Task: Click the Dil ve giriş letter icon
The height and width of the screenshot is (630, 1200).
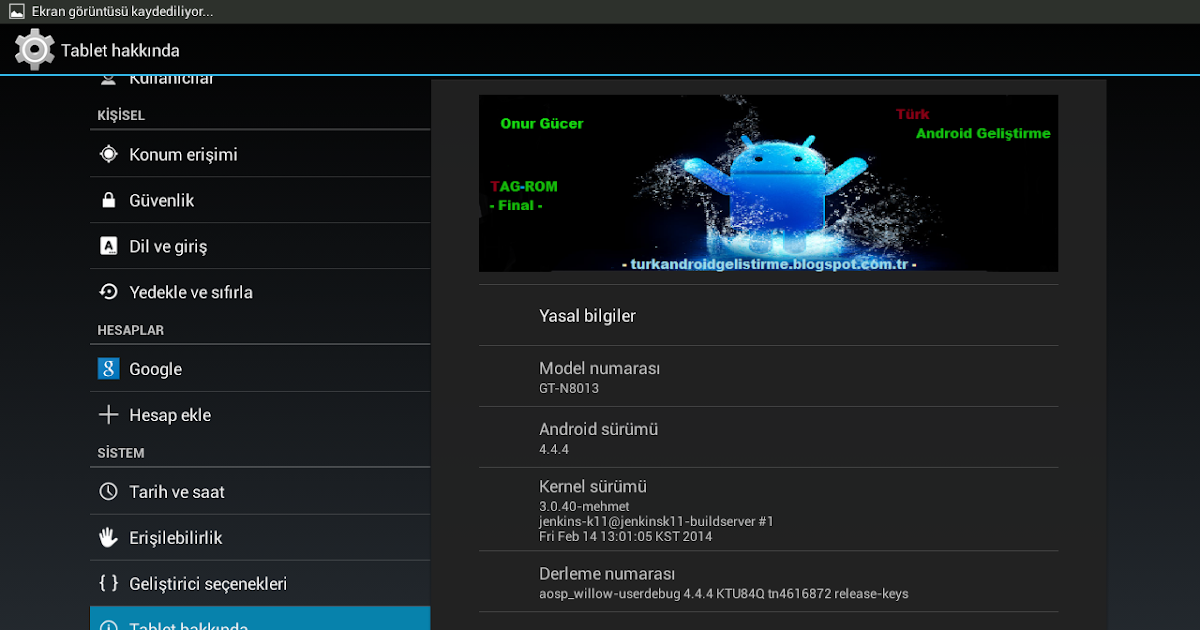Action: (x=109, y=246)
